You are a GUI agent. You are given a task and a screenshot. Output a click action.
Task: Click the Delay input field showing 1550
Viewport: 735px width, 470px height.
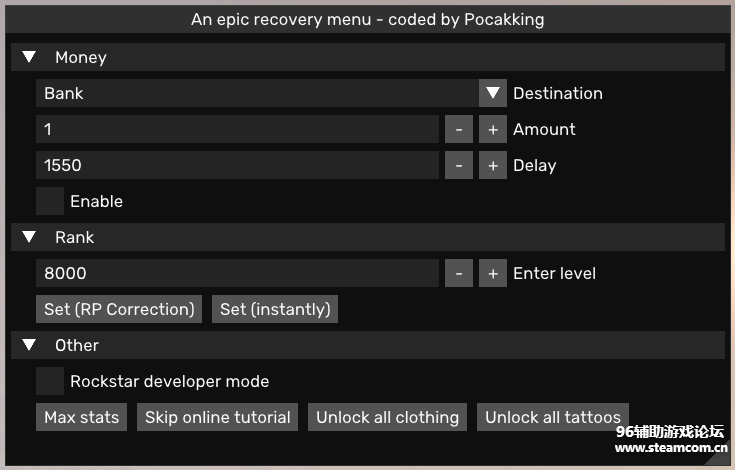(x=237, y=165)
